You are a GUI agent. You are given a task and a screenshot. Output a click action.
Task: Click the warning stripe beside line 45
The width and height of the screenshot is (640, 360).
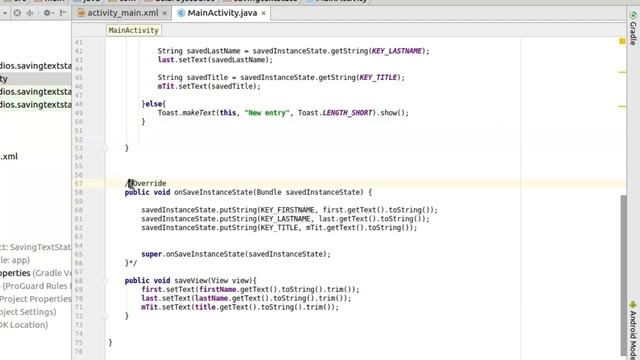coord(622,72)
